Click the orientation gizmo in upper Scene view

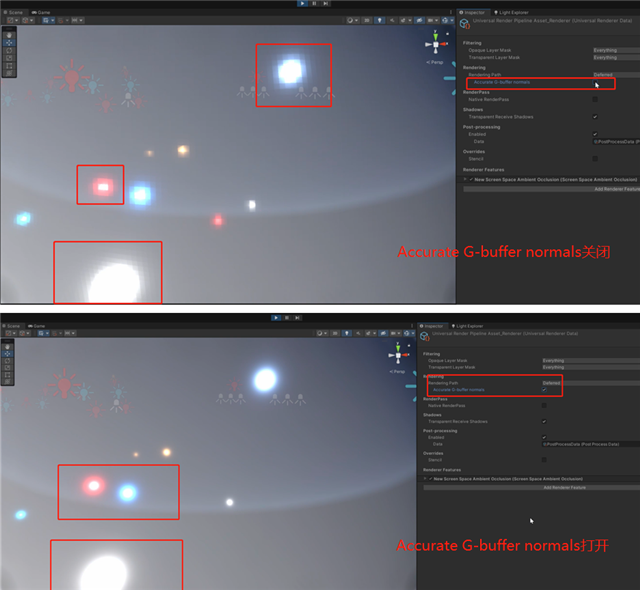pos(436,43)
